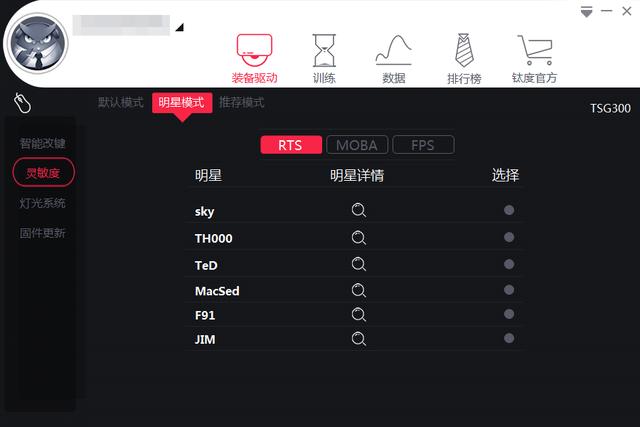Click the player name sky

tap(204, 211)
